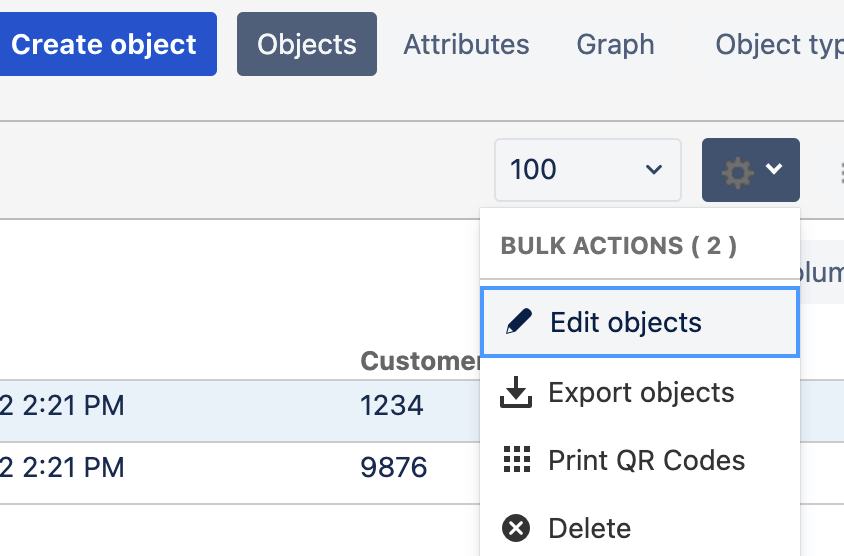844x556 pixels.
Task: Choose Edit objects from bulk actions
Action: (x=626, y=323)
